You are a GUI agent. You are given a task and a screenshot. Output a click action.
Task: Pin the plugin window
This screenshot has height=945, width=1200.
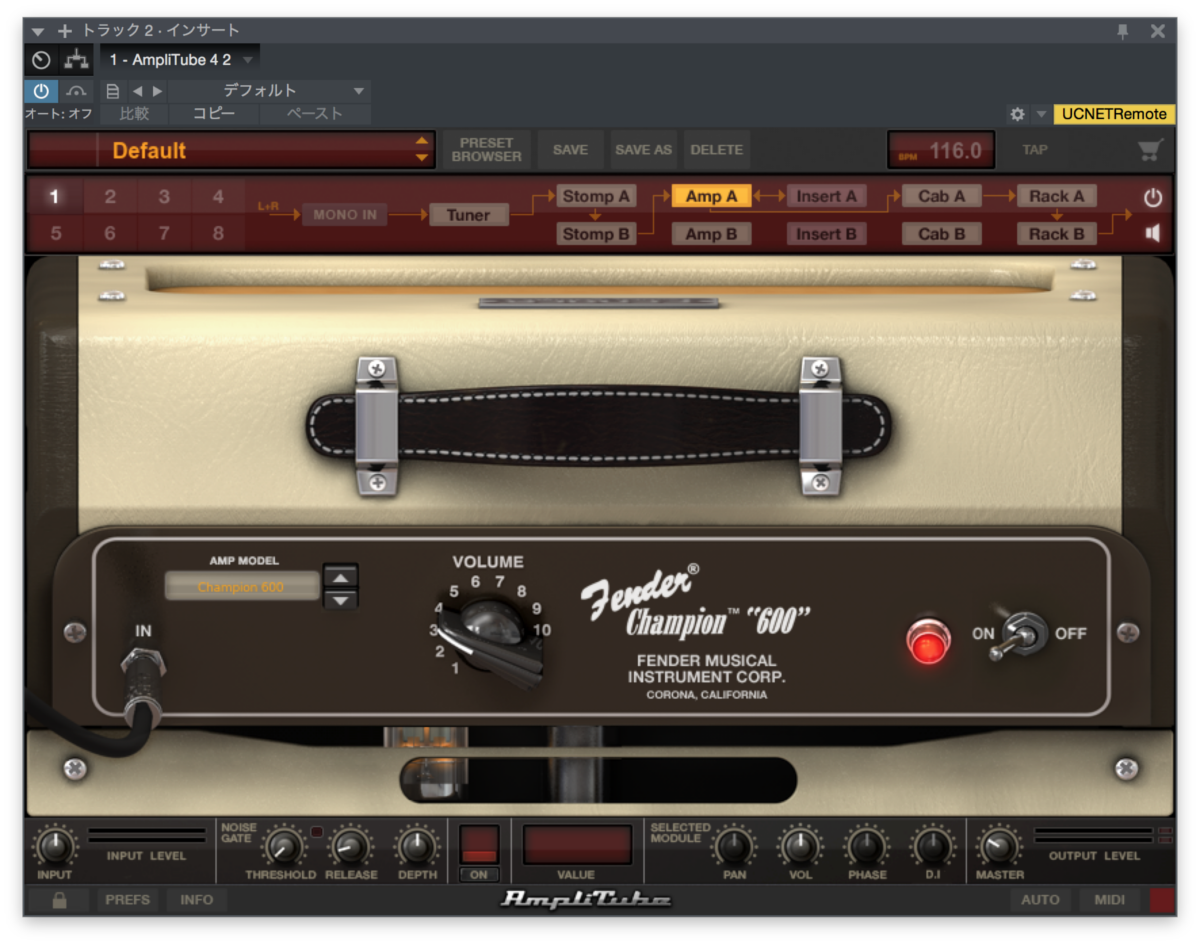tap(1123, 31)
